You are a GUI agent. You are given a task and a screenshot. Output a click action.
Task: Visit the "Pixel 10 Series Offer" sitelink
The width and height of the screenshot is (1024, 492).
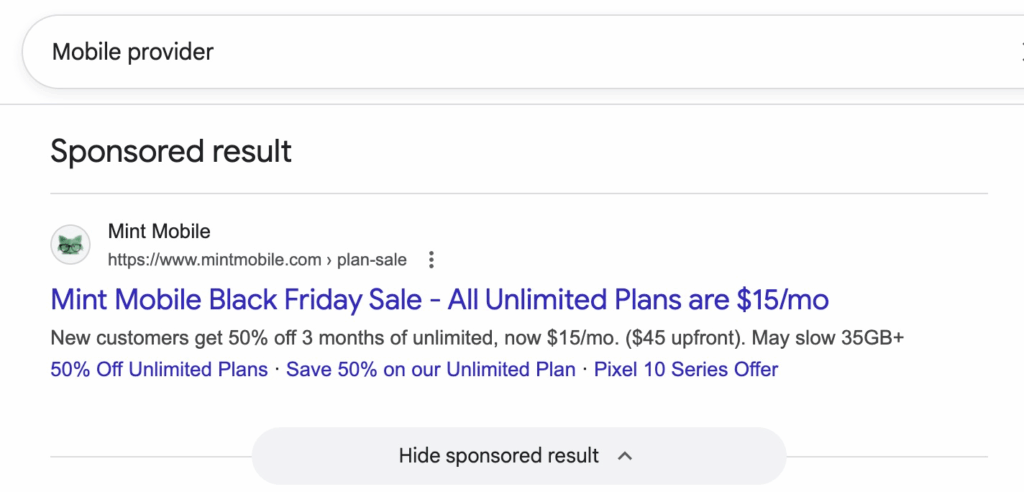686,369
